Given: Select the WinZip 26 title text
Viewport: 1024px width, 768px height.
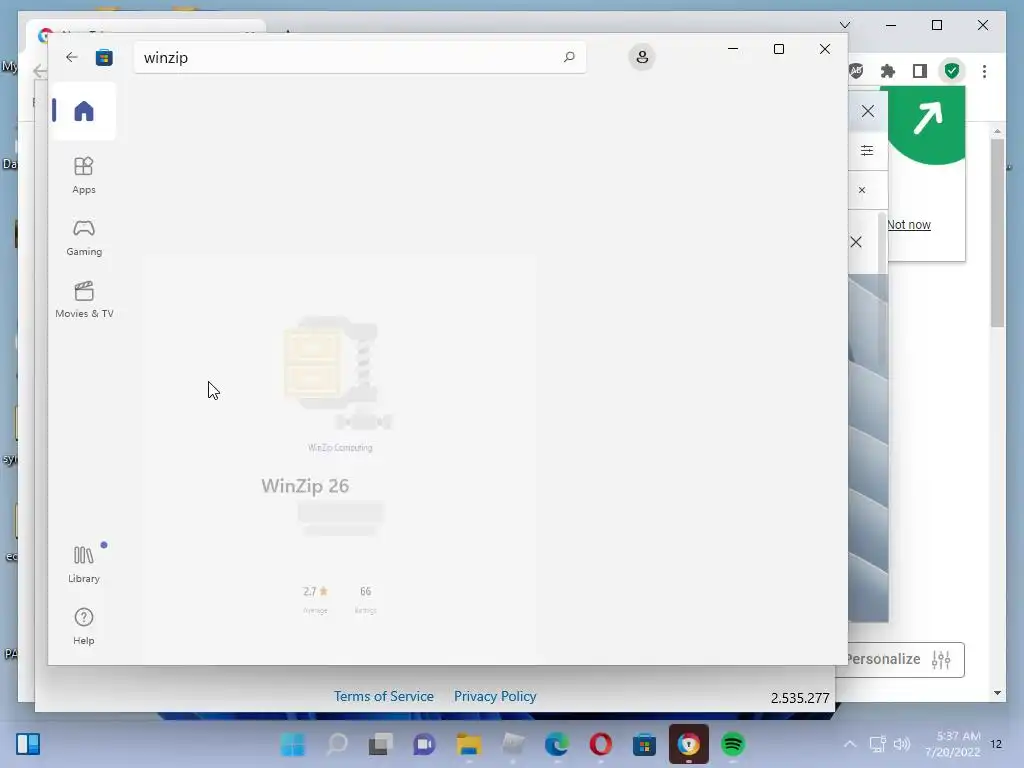Looking at the screenshot, I should [x=305, y=486].
